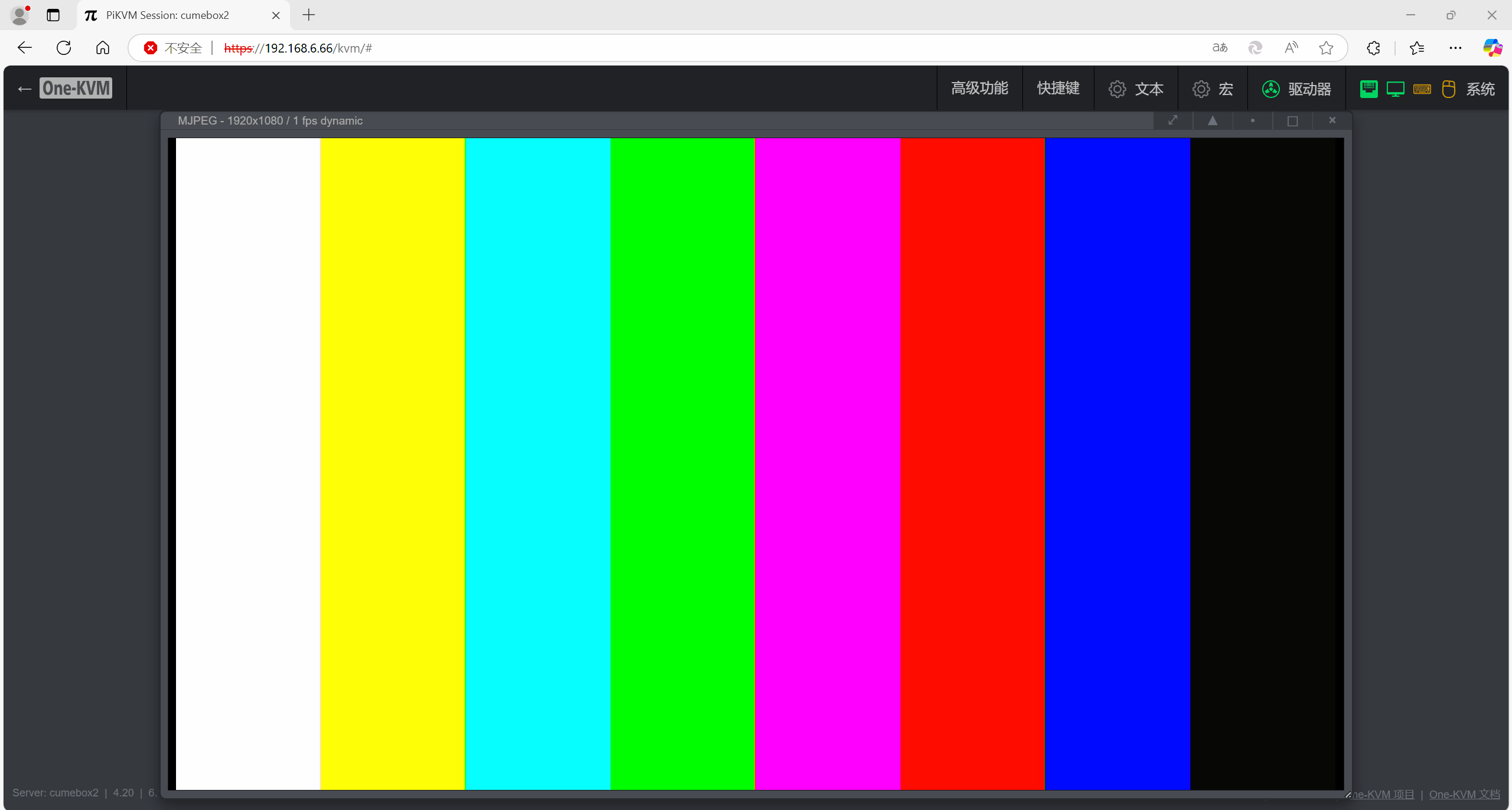Viewport: 1512px width, 810px height.
Task: Click the white color bar in stream
Action: click(248, 463)
